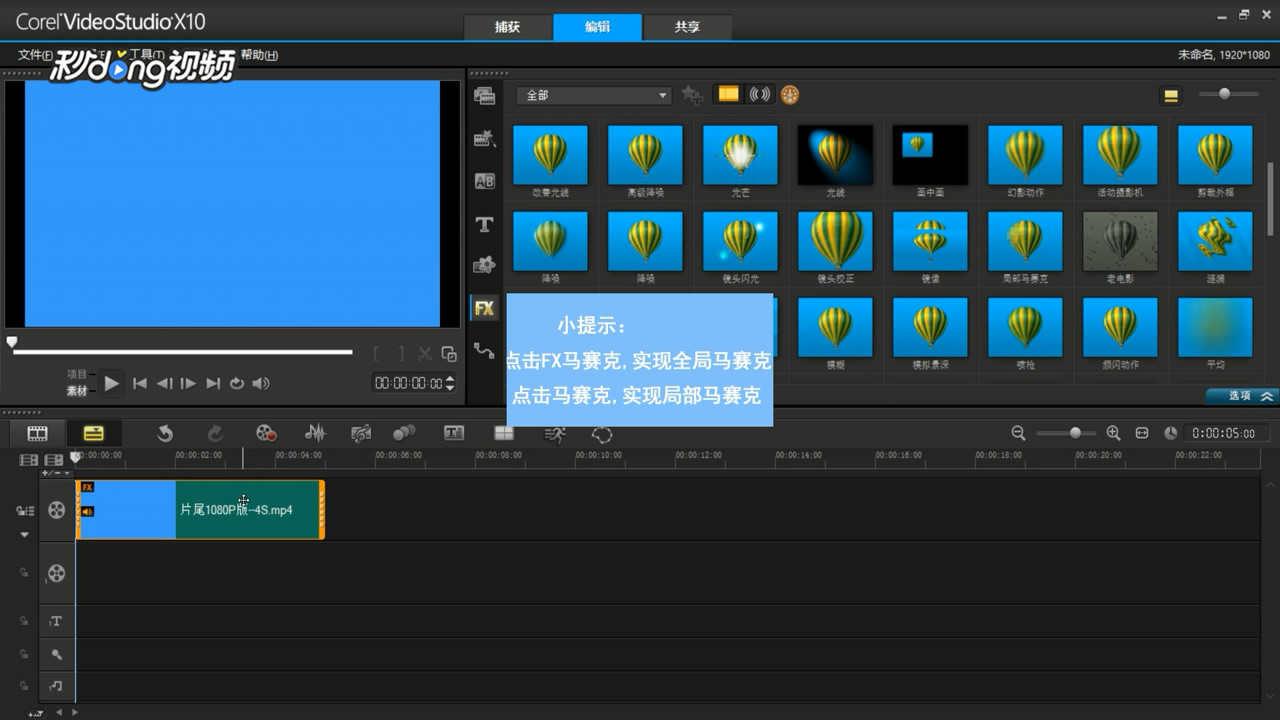Open the Media library panel icon
This screenshot has width=1280, height=720.
[x=485, y=96]
